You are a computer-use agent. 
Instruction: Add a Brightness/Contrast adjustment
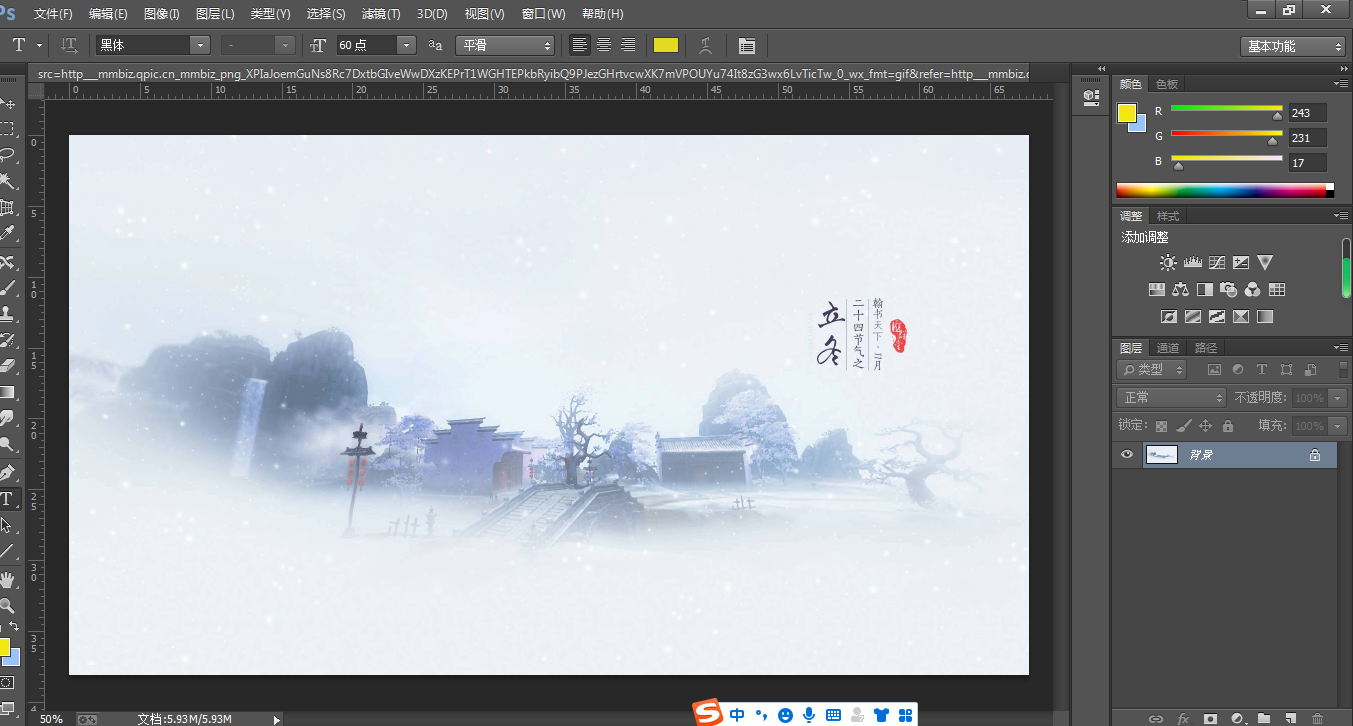(x=1168, y=263)
